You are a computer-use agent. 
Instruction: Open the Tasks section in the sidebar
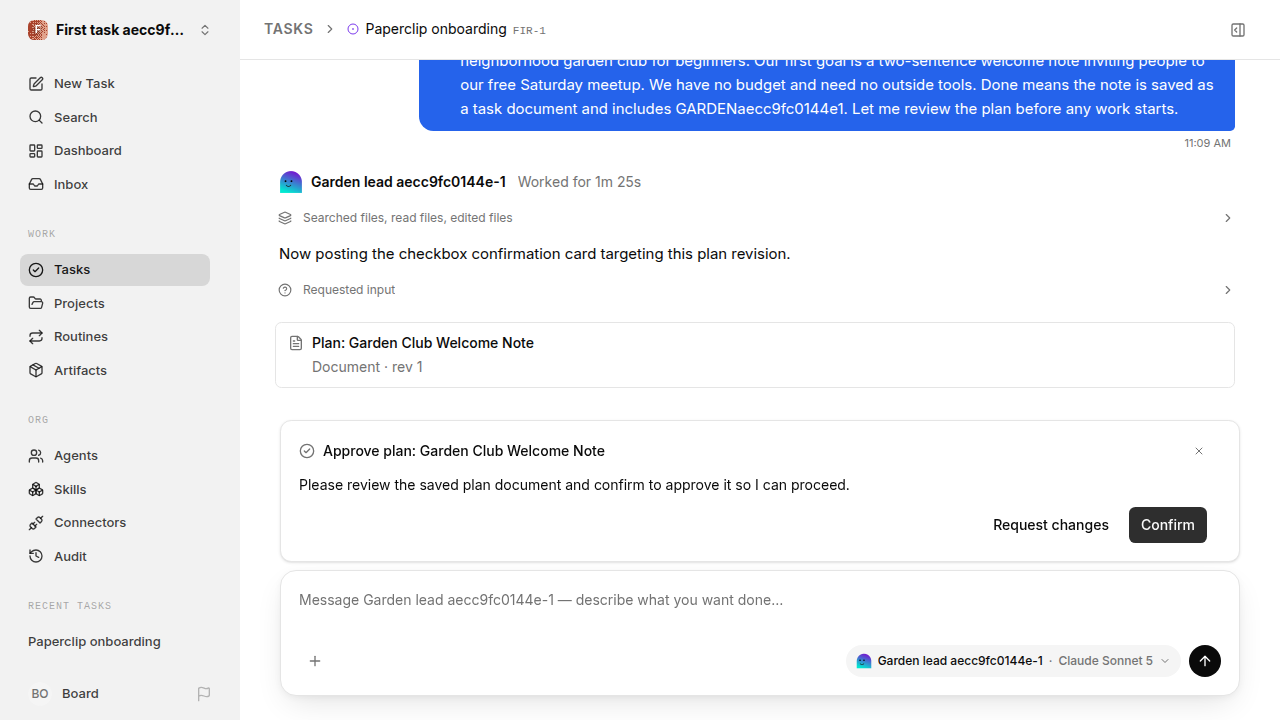click(x=115, y=270)
